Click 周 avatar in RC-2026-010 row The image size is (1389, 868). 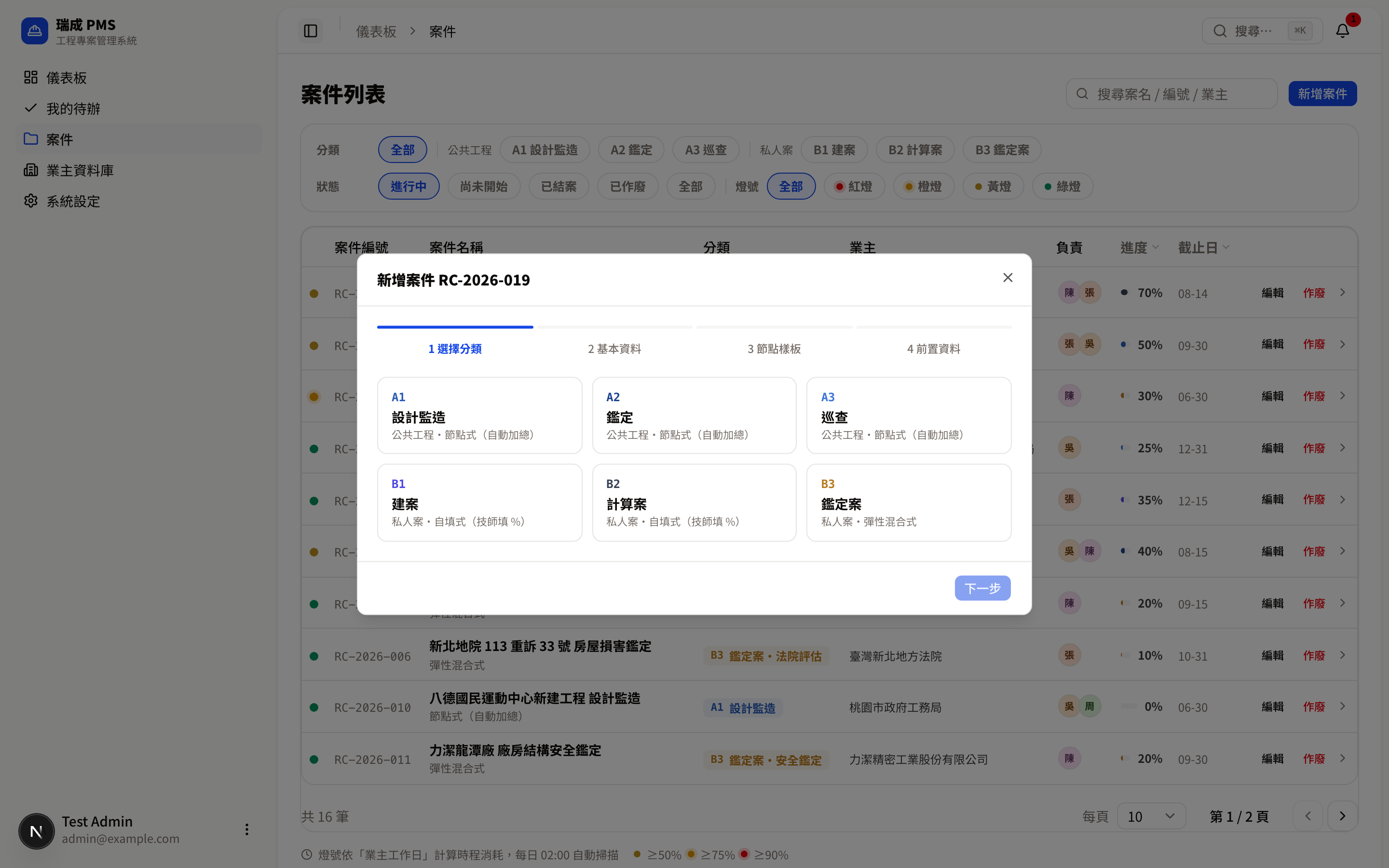(1089, 706)
